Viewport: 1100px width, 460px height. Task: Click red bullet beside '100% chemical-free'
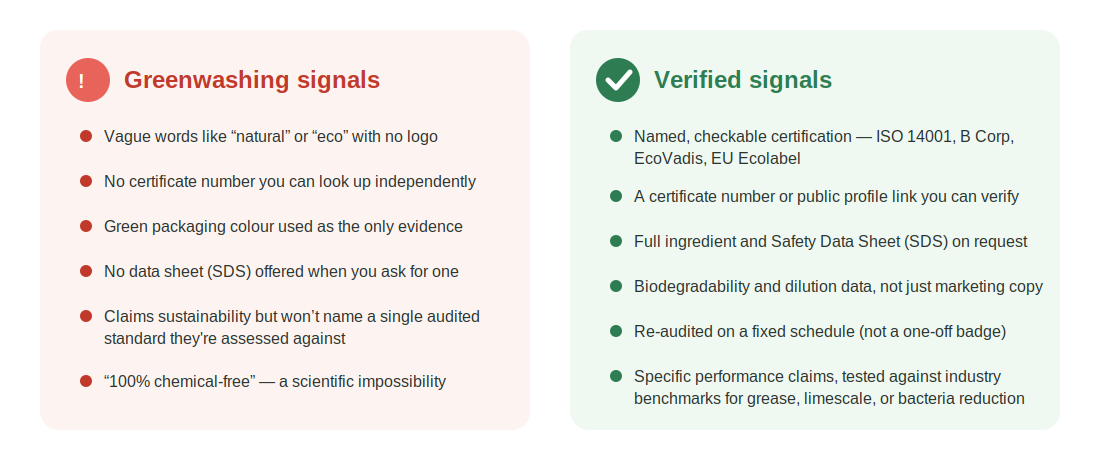86,381
